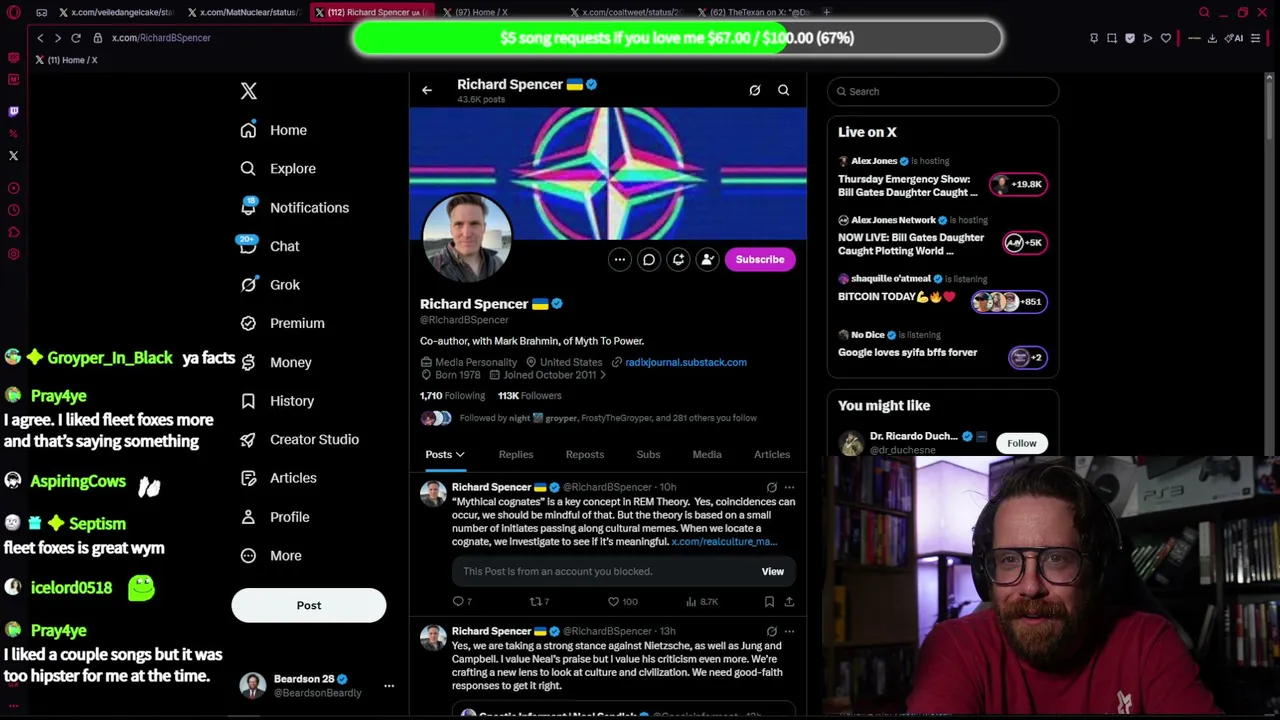This screenshot has height=720, width=1280.
Task: Click the song requests donation progress bar
Action: click(x=677, y=38)
